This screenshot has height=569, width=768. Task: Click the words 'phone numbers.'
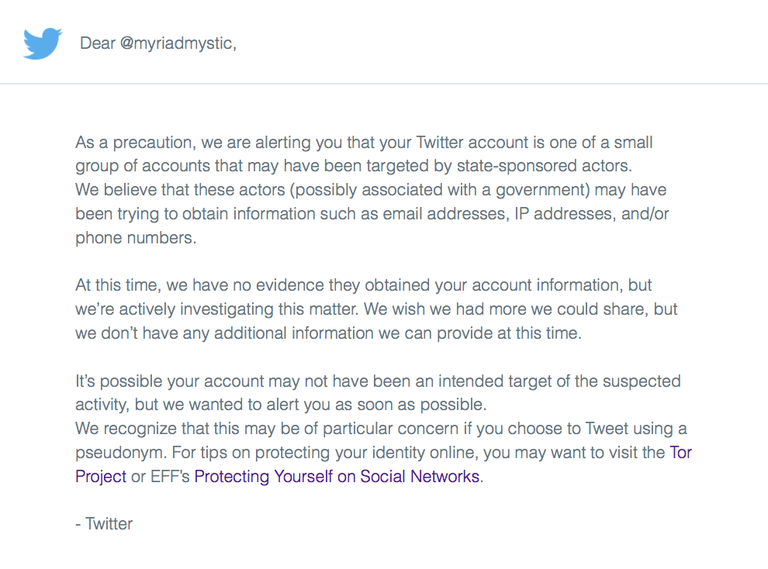(x=136, y=237)
